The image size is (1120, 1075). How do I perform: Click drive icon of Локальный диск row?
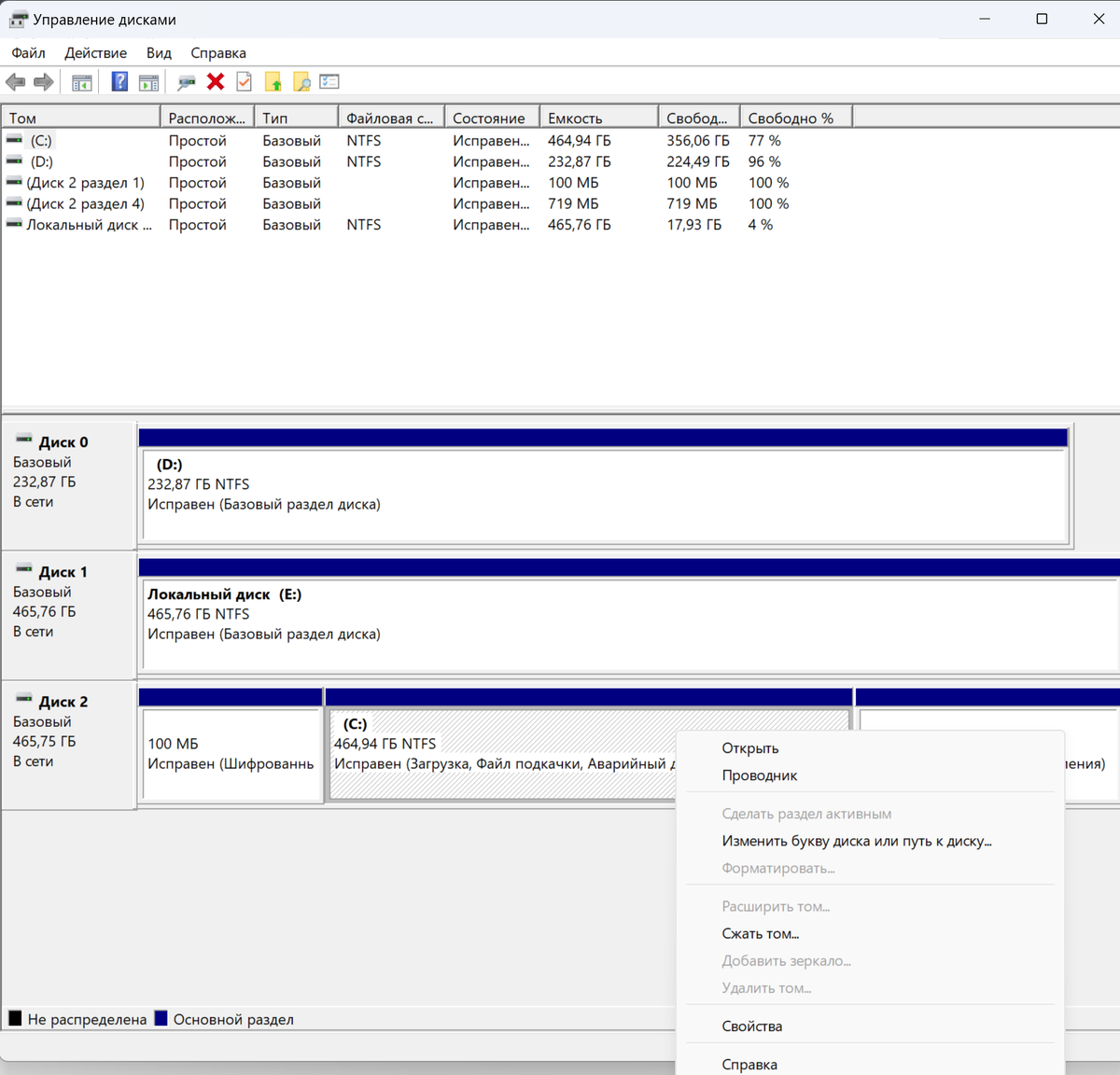[14, 224]
